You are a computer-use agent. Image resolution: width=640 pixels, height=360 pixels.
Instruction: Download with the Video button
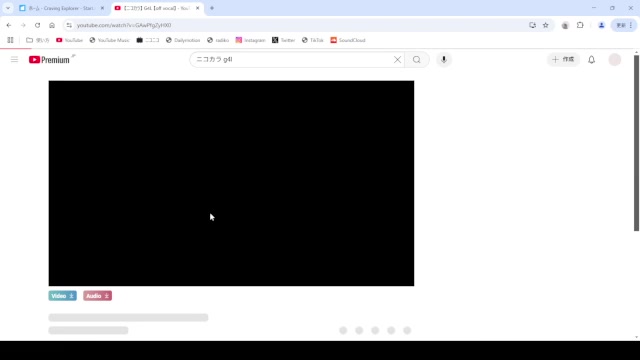pyautogui.click(x=62, y=296)
